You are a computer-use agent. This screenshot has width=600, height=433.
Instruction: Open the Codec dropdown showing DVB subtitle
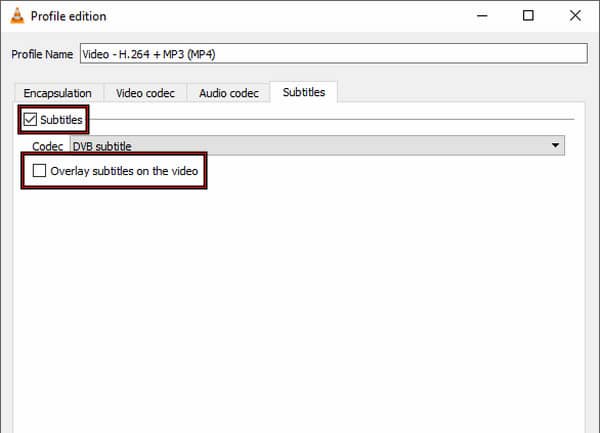coord(317,146)
